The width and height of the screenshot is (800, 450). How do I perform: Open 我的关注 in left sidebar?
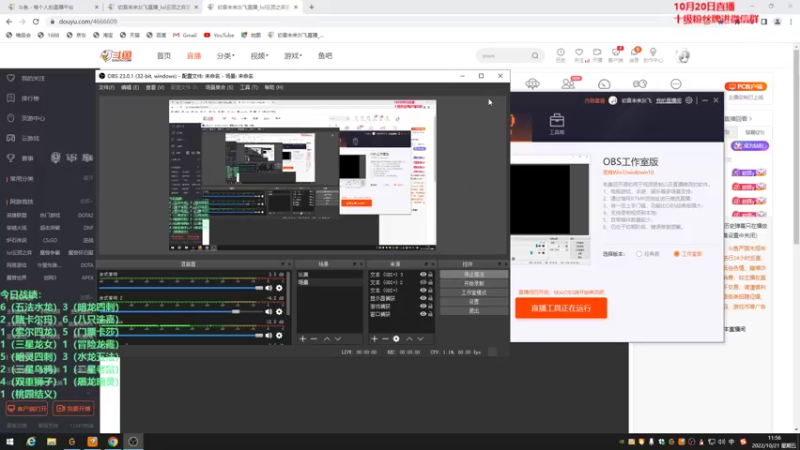tap(26, 79)
